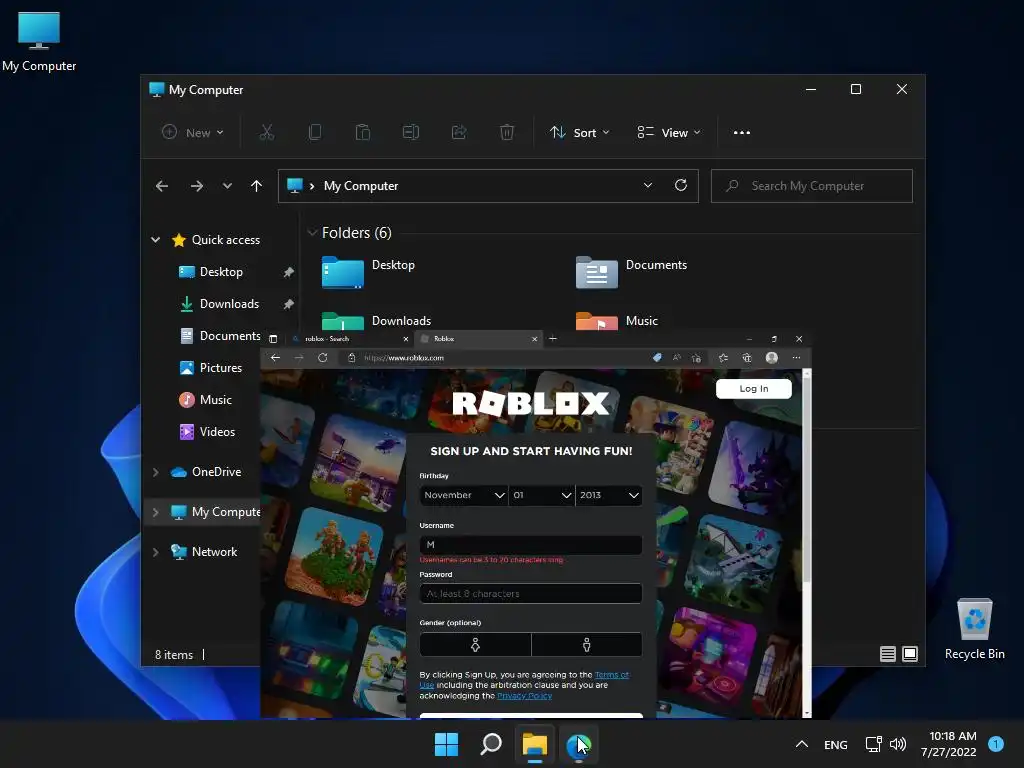
Task: Click File Explorer icon on taskbar
Action: pos(534,744)
